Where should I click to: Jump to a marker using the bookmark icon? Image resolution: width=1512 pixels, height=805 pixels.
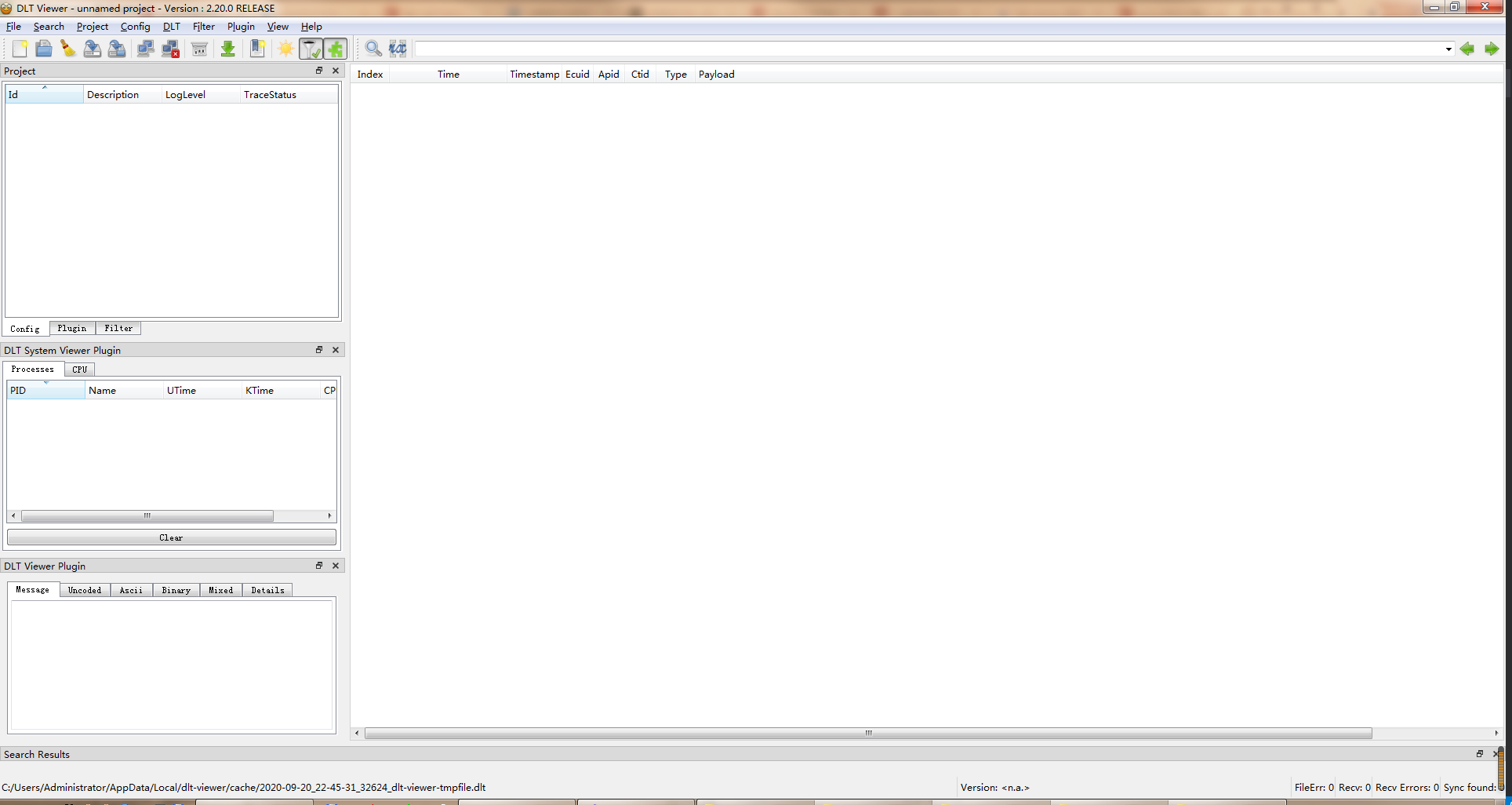pos(257,49)
